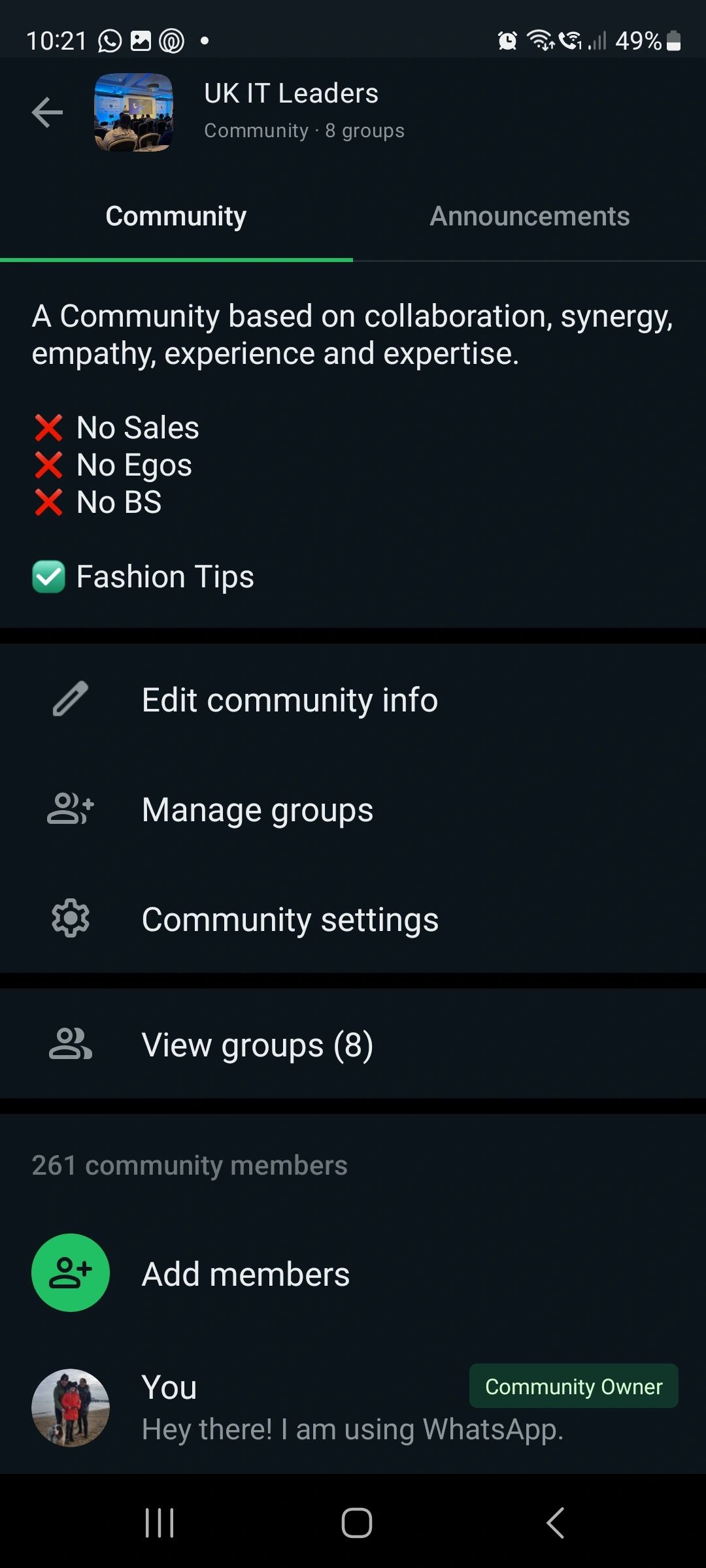Image resolution: width=706 pixels, height=1568 pixels.
Task: Select Add members
Action: pos(353,1273)
